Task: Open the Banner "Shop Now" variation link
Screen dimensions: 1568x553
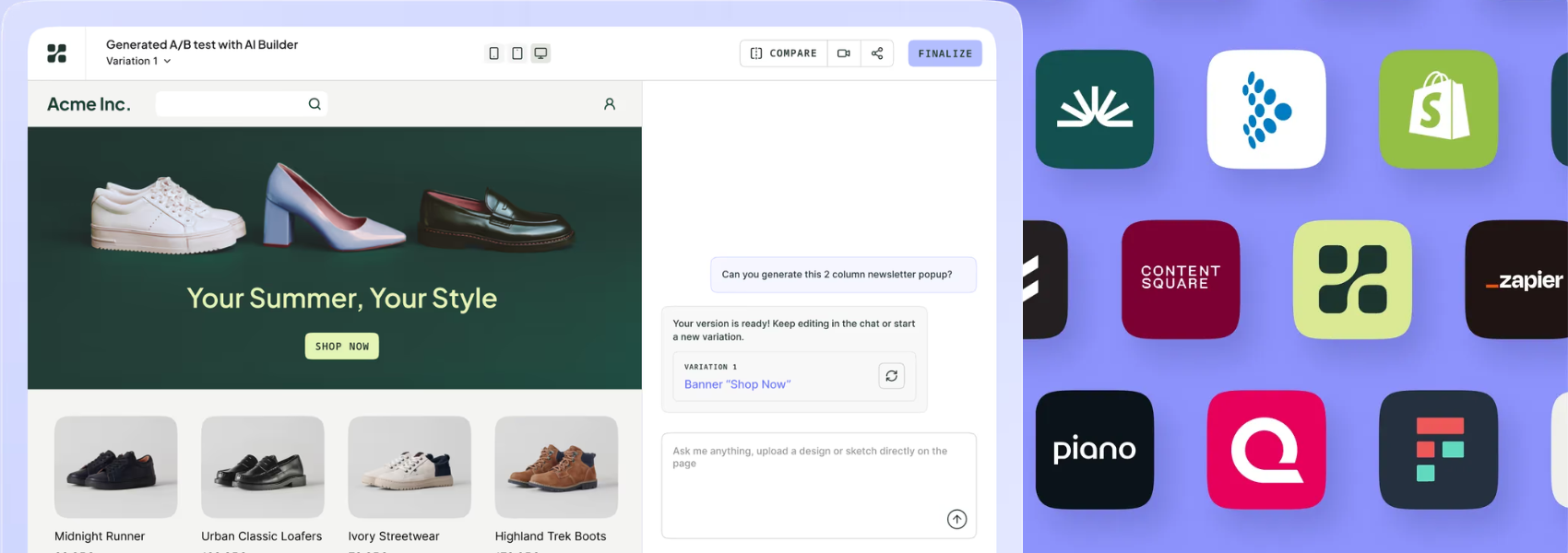Action: click(x=737, y=384)
